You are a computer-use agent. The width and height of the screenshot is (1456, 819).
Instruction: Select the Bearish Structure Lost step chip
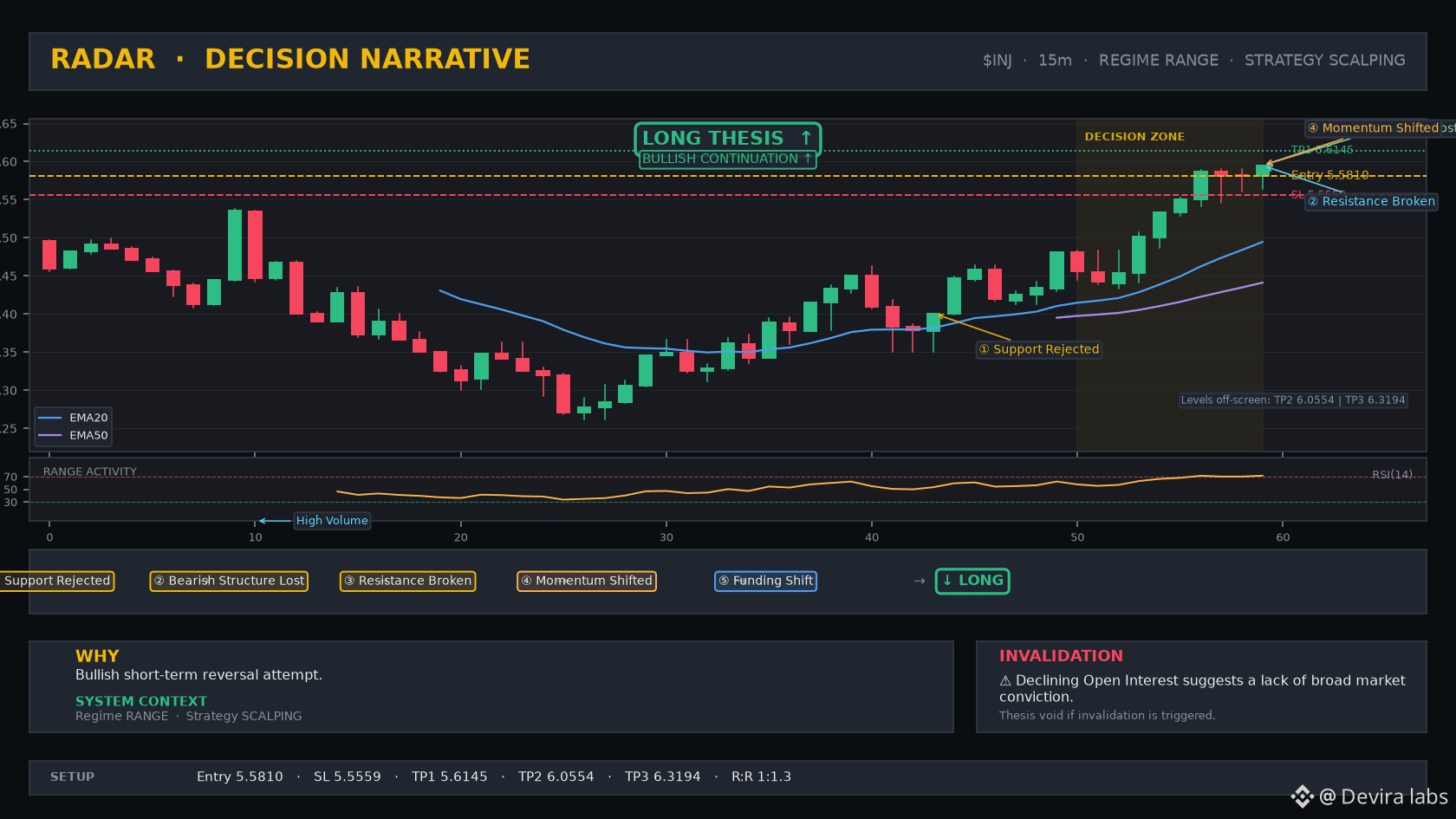click(229, 581)
